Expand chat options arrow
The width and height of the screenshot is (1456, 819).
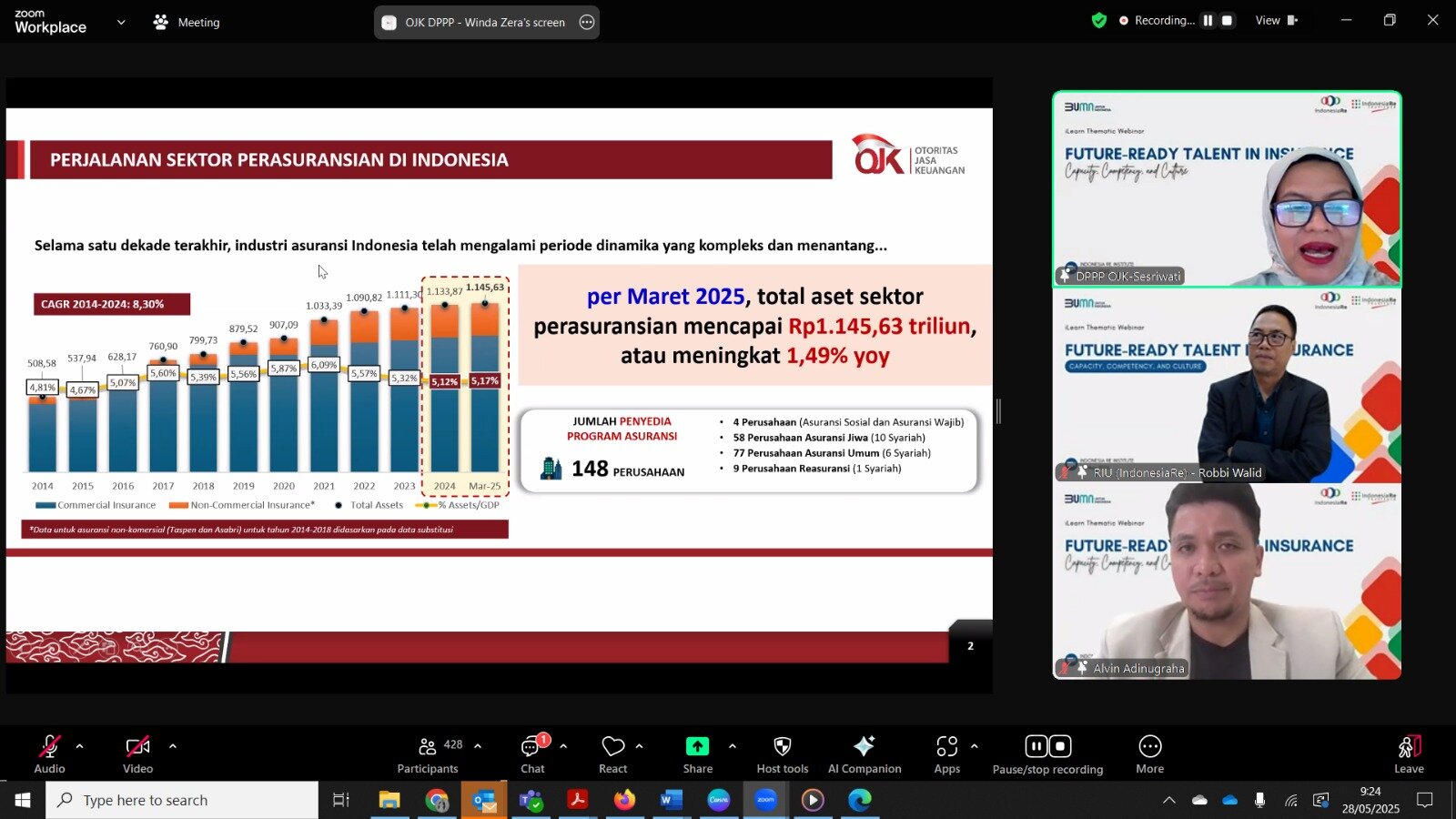point(563,746)
